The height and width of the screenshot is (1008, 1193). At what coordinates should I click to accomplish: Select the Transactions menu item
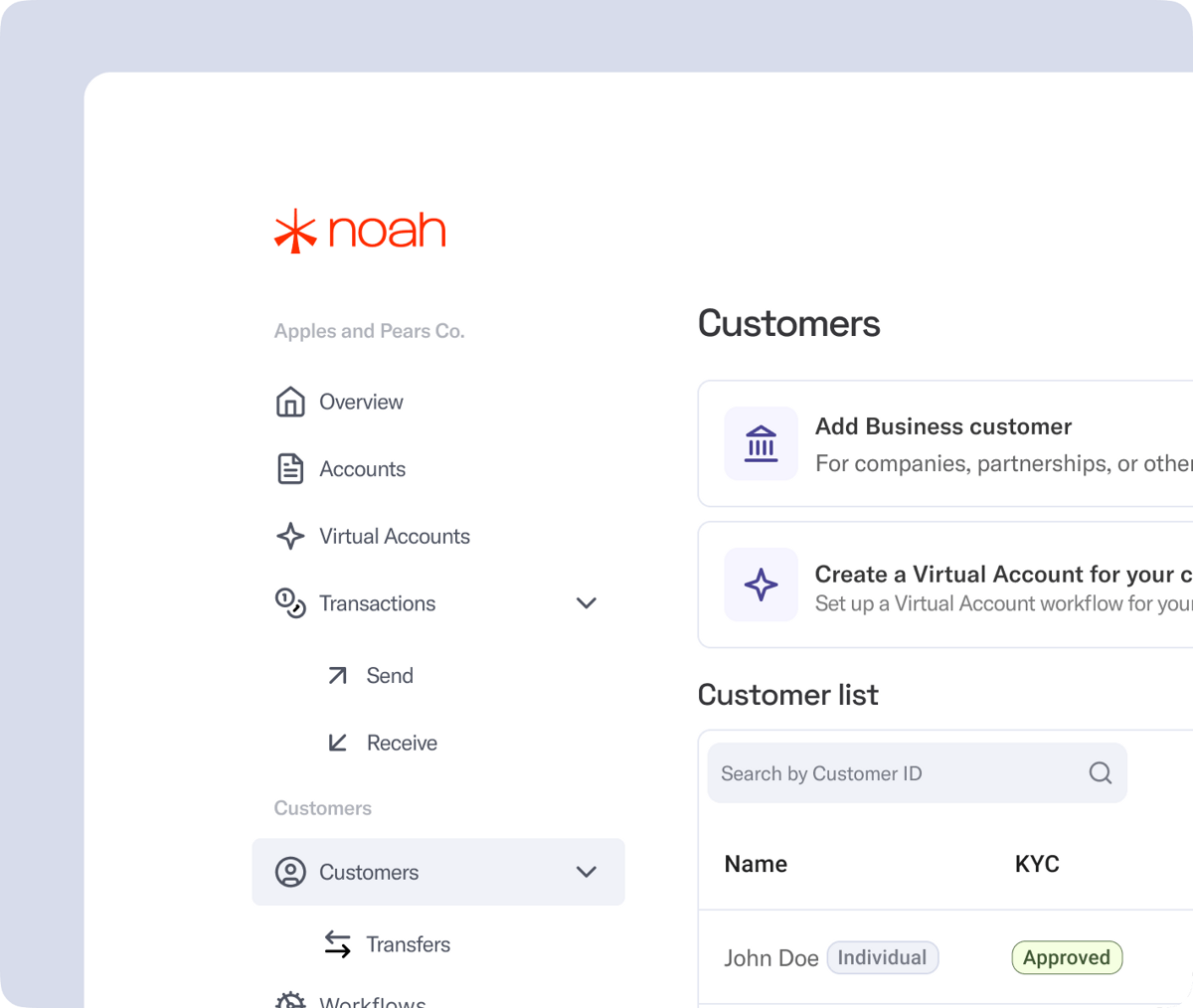[377, 603]
